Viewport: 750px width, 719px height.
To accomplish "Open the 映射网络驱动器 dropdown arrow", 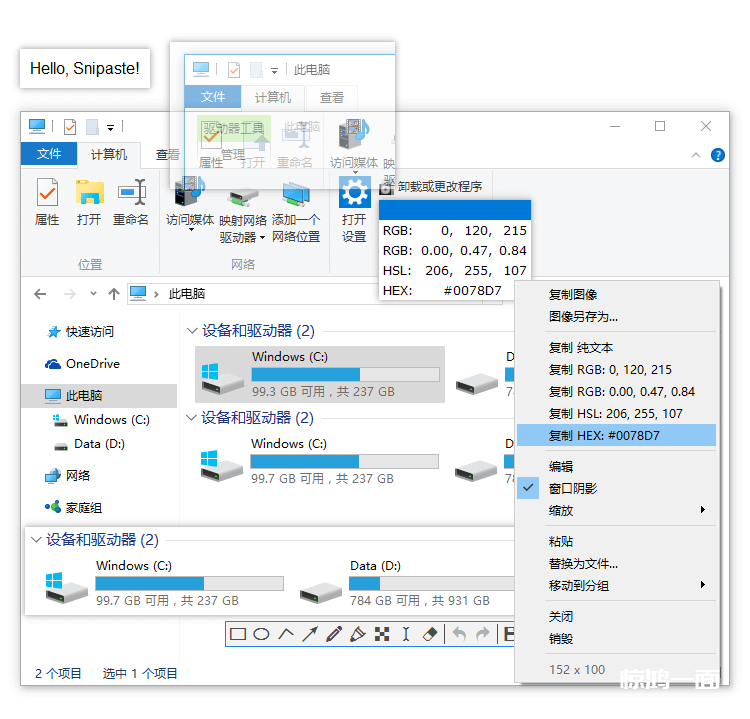I will pos(262,238).
